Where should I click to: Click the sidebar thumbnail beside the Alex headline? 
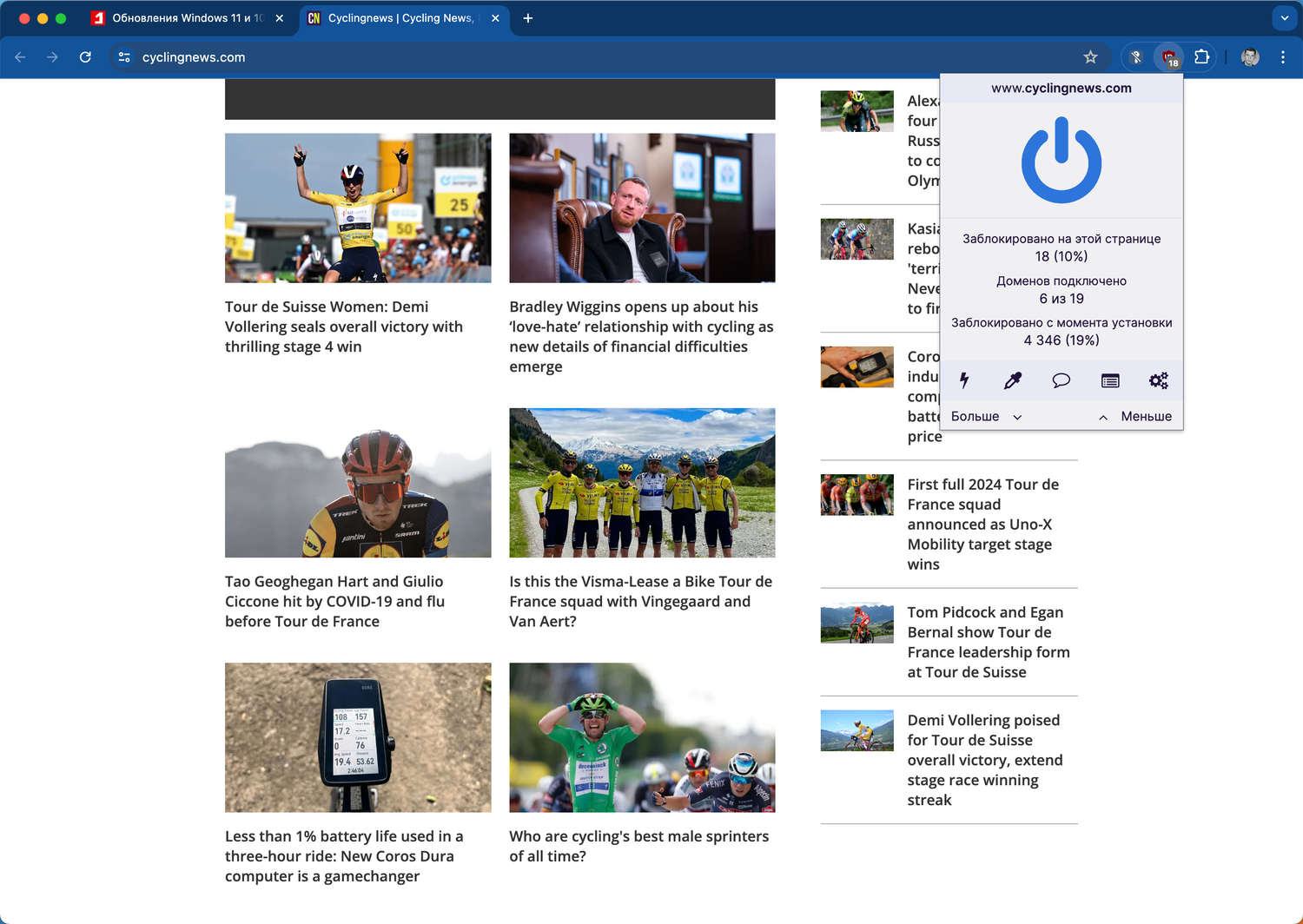tap(857, 111)
